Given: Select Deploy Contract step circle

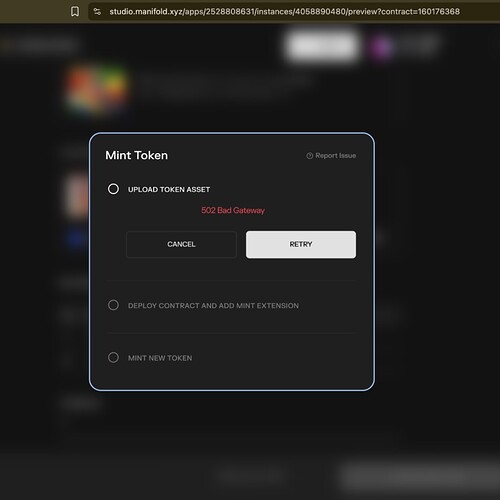Looking at the screenshot, I should click(x=113, y=305).
